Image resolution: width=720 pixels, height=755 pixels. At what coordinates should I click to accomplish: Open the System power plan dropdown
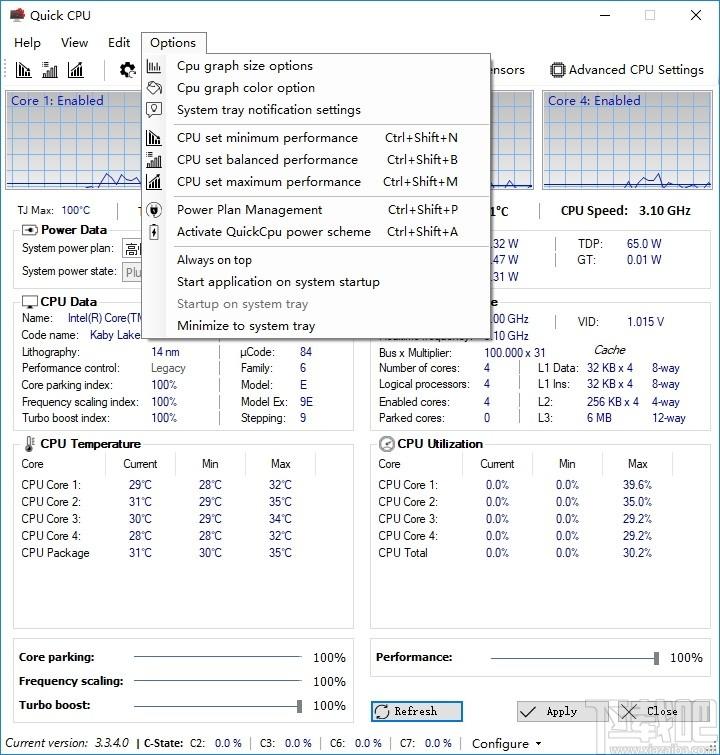[x=132, y=248]
